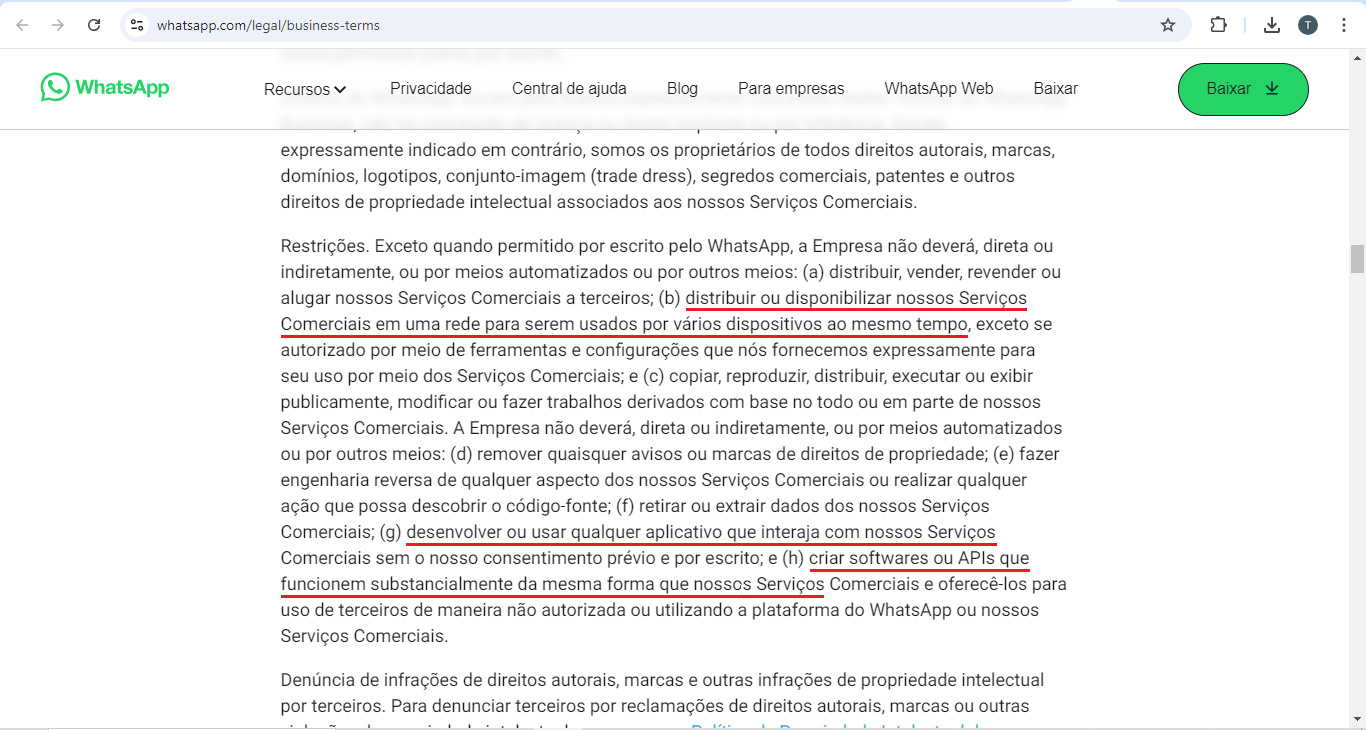Open the site information icon in the address bar
The image size is (1366, 730).
(137, 25)
